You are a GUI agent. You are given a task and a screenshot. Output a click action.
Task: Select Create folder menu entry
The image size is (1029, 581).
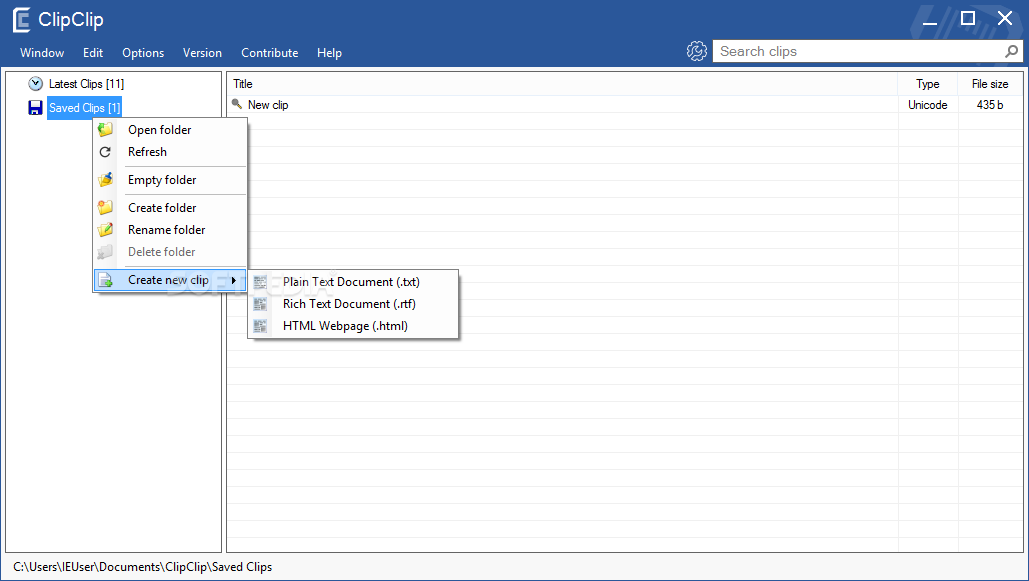click(171, 207)
